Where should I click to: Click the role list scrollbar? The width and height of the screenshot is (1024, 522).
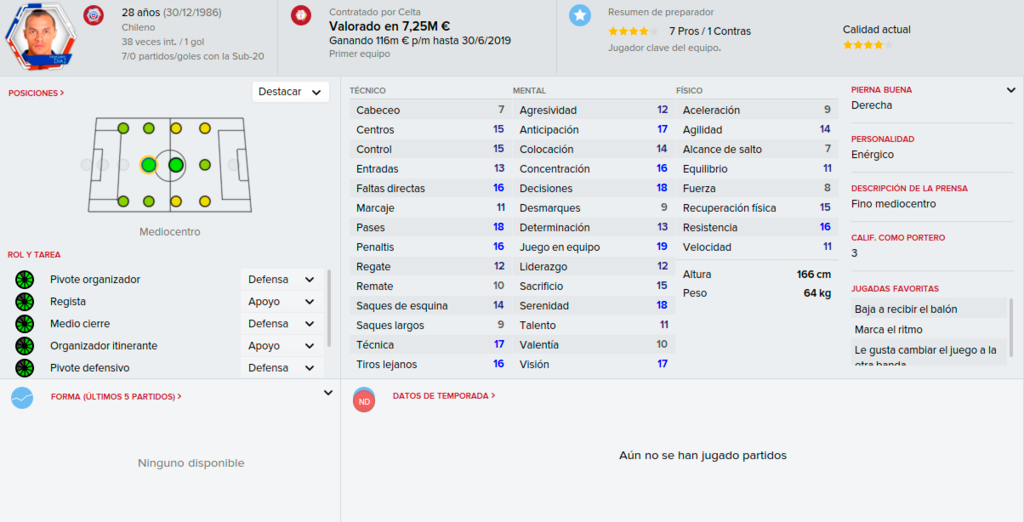[x=328, y=307]
